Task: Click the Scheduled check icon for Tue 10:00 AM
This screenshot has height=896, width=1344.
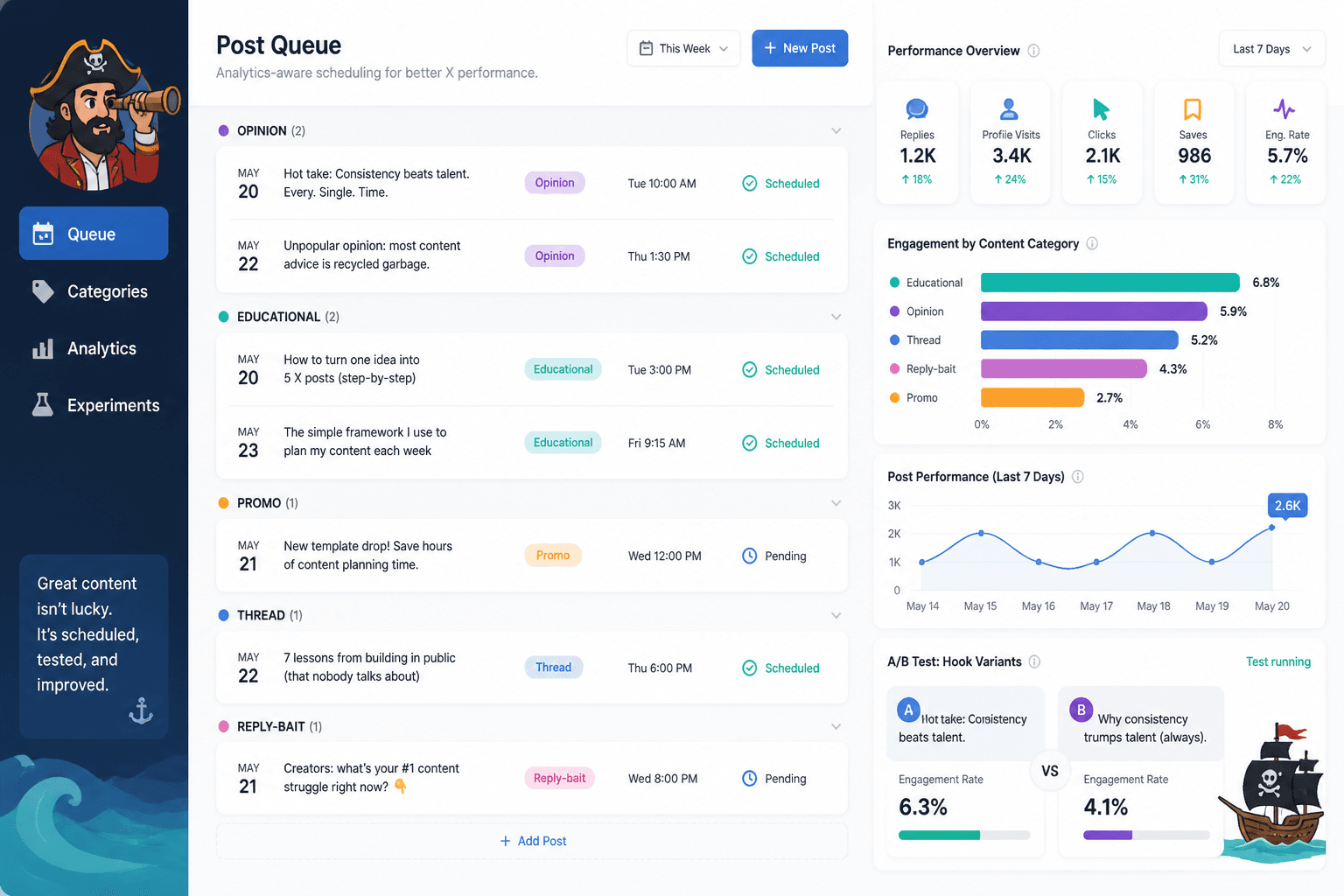Action: point(750,184)
